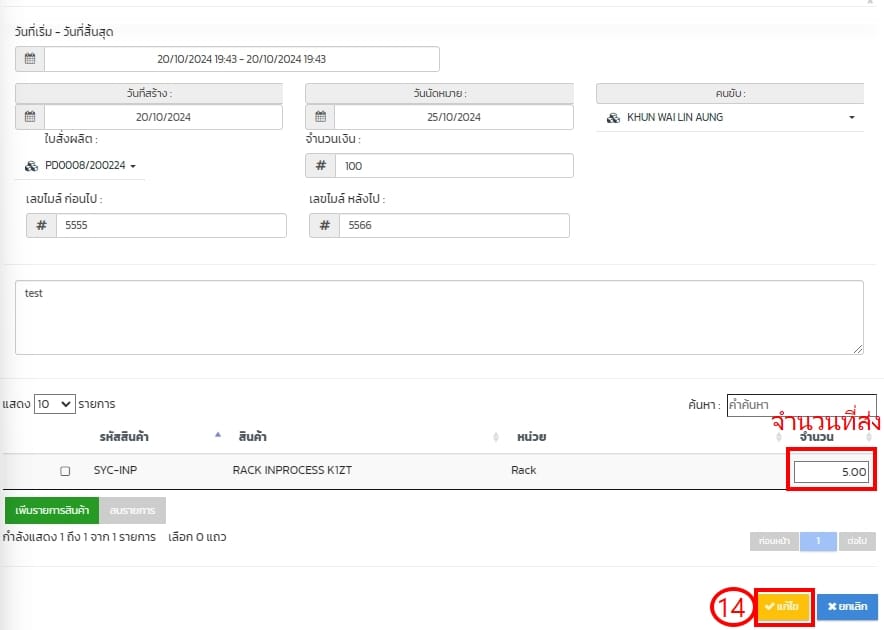Screen dimensions: 884x630
Task: Tick the checkbox for SYC-INP row
Action: (65, 470)
